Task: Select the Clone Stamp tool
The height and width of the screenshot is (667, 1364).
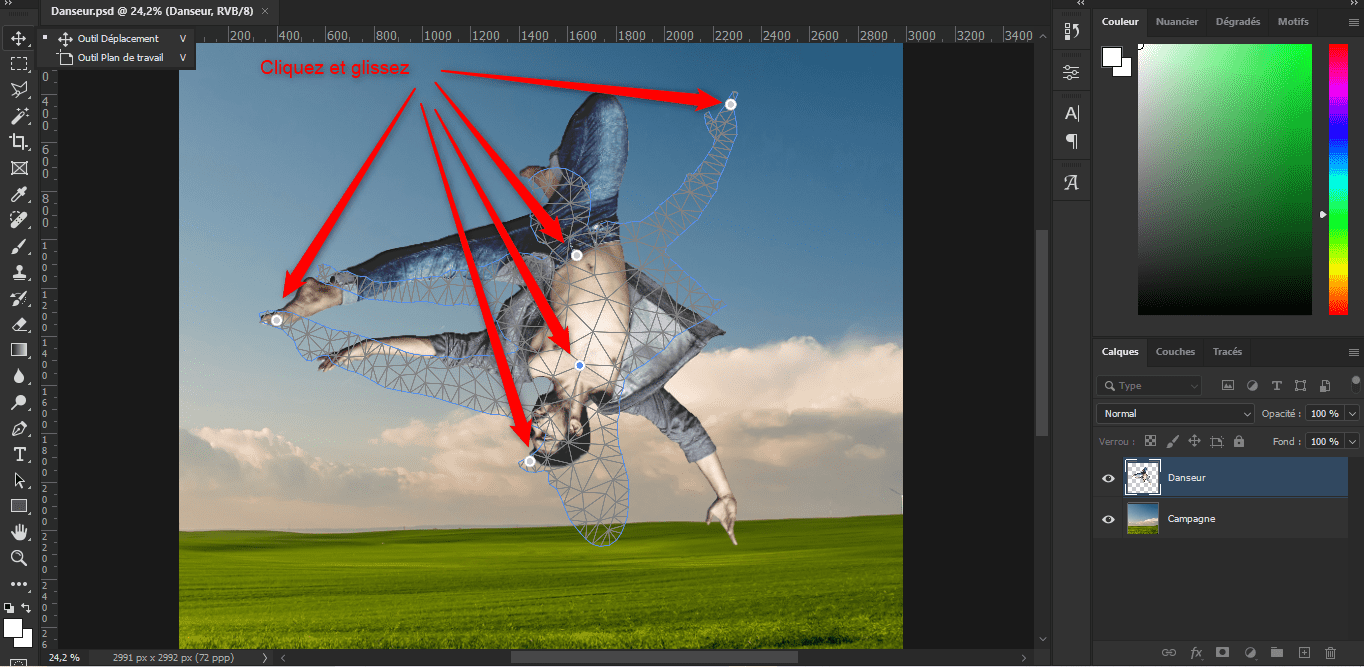Action: point(18,272)
